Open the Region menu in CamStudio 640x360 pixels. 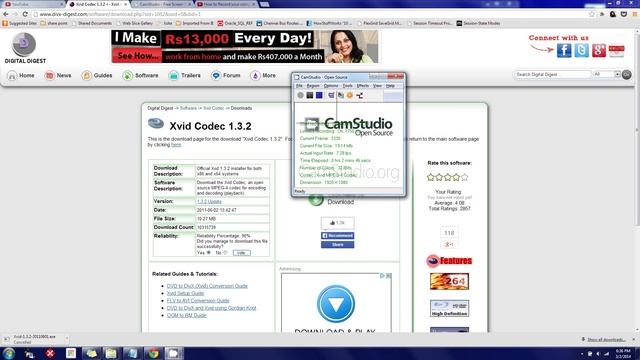tap(313, 86)
